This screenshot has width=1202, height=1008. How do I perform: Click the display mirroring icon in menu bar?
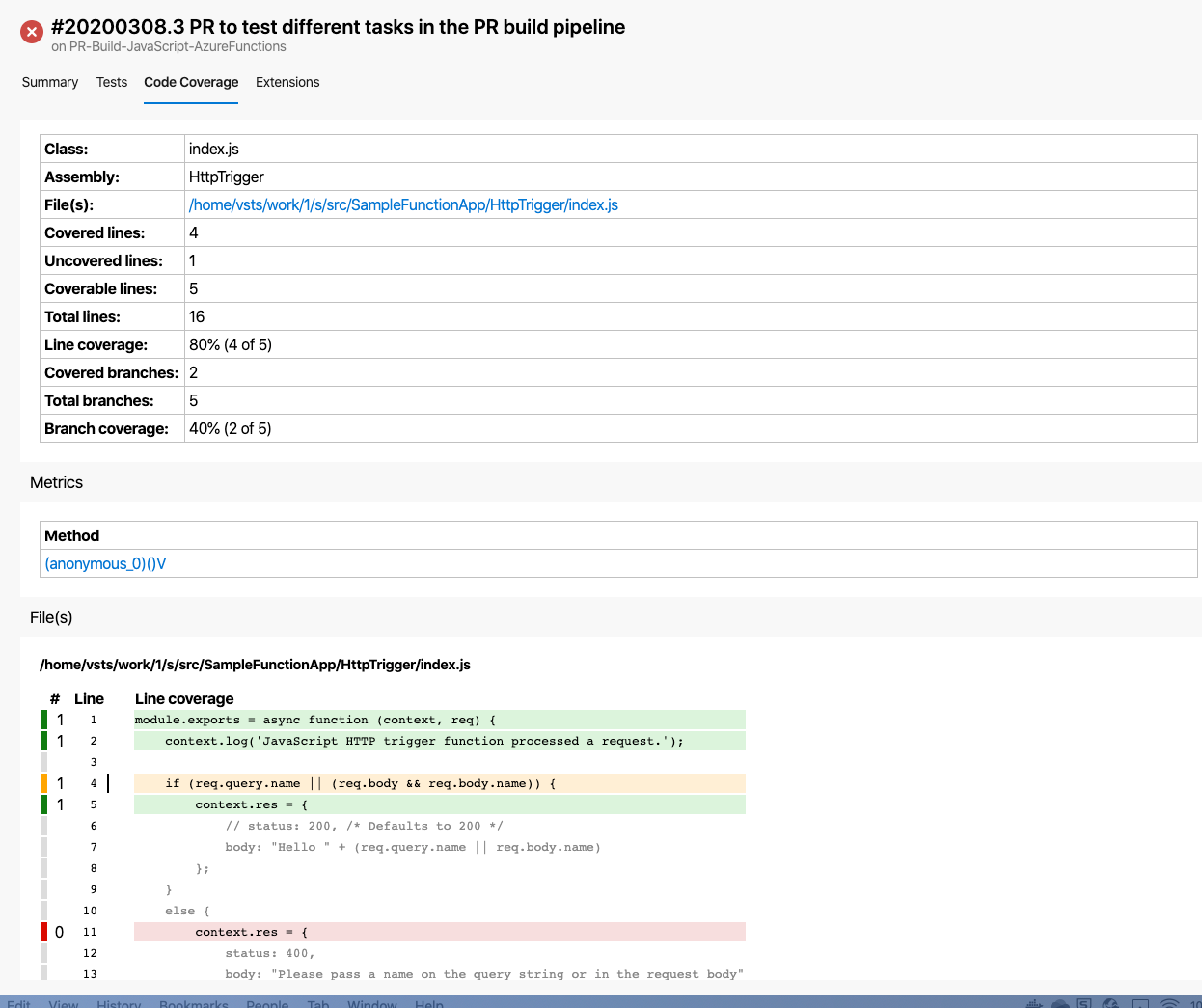[x=1138, y=1003]
